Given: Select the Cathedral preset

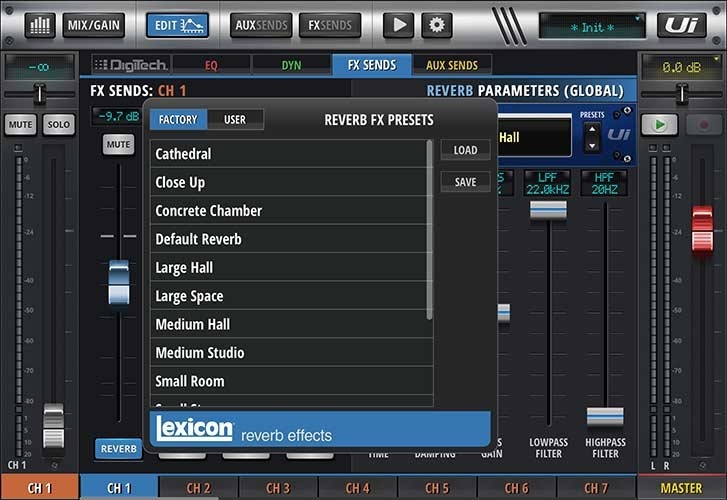Looking at the screenshot, I should point(291,154).
